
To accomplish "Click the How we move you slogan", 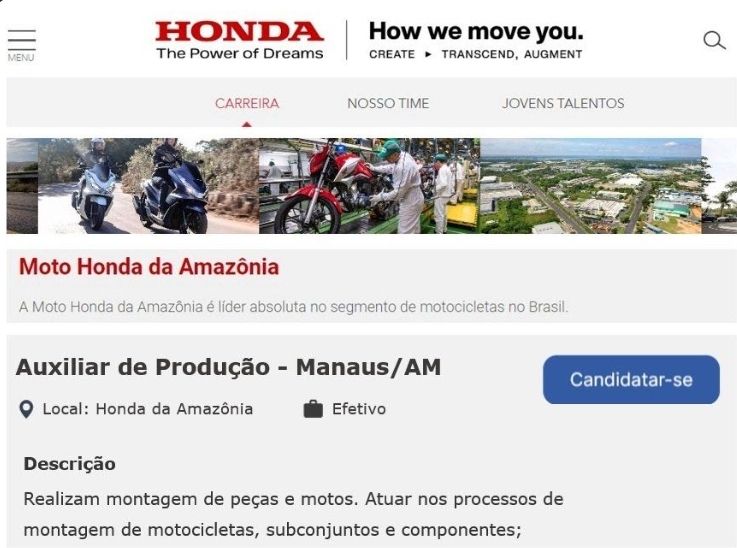I will point(476,31).
